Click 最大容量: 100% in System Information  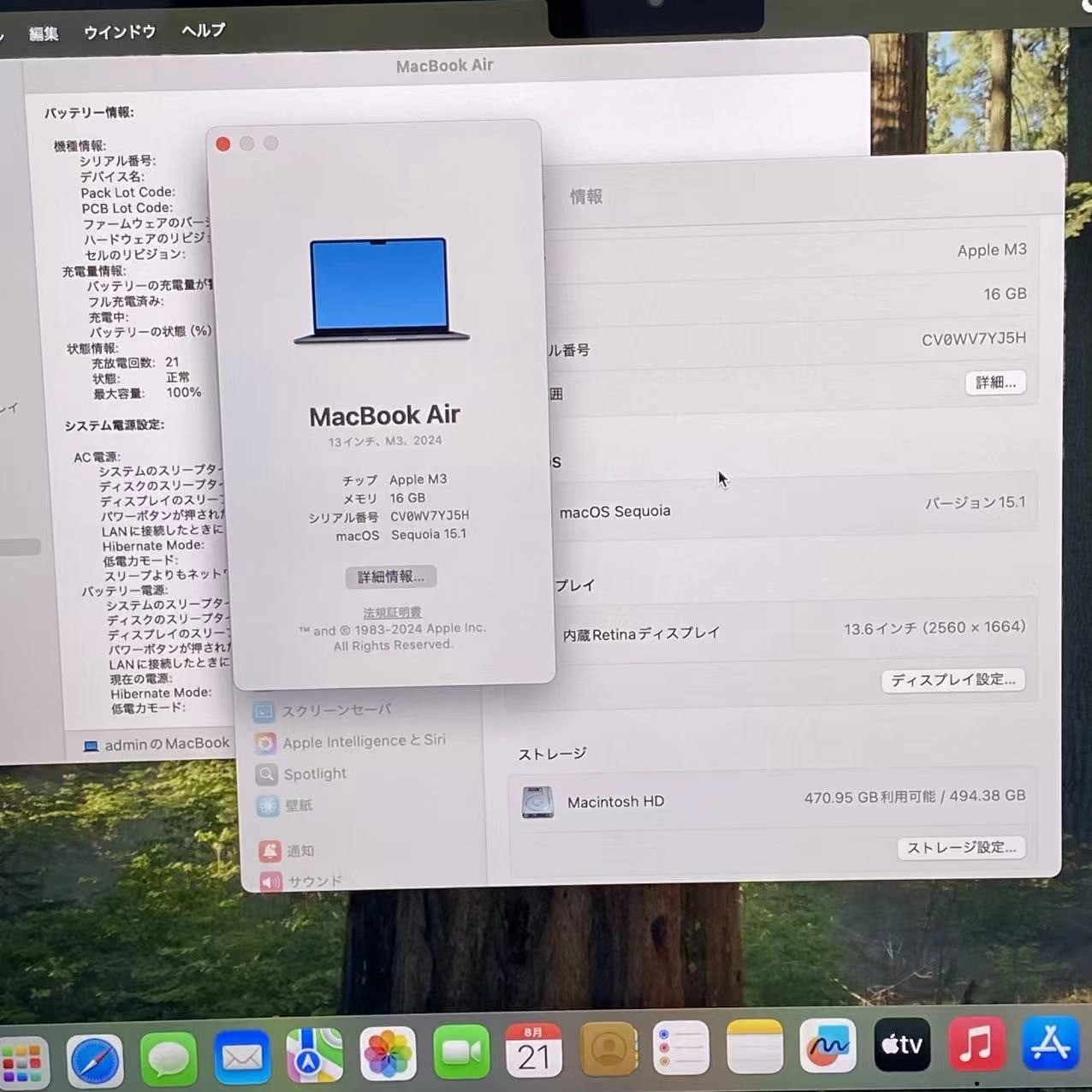coord(147,394)
